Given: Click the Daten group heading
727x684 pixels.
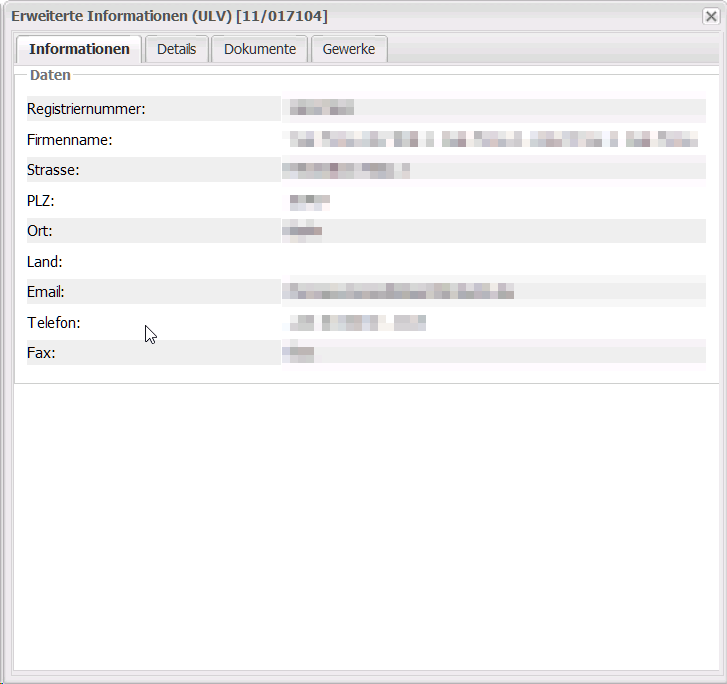Looking at the screenshot, I should tap(50, 75).
